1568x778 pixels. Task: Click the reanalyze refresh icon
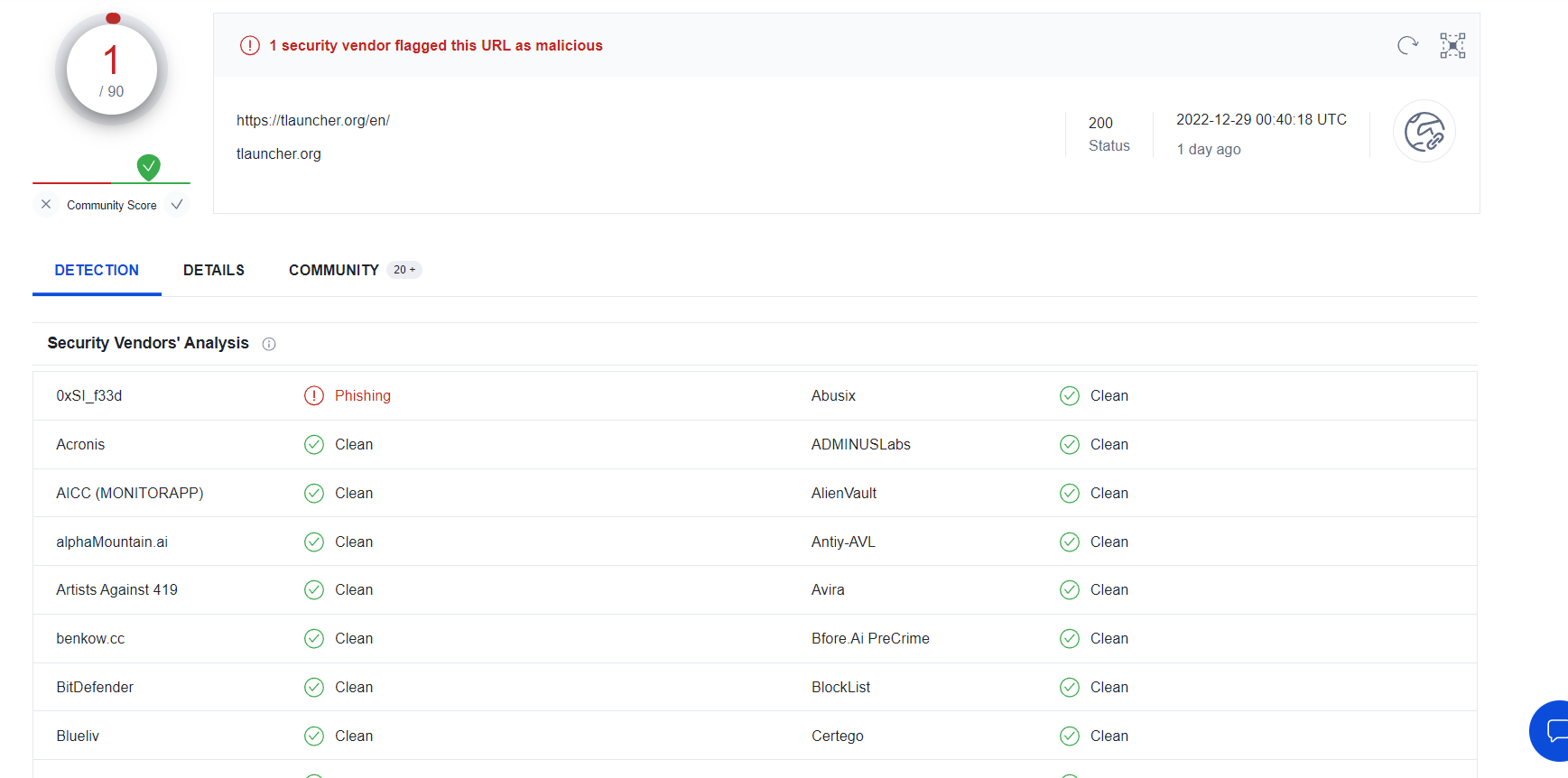pyautogui.click(x=1407, y=45)
